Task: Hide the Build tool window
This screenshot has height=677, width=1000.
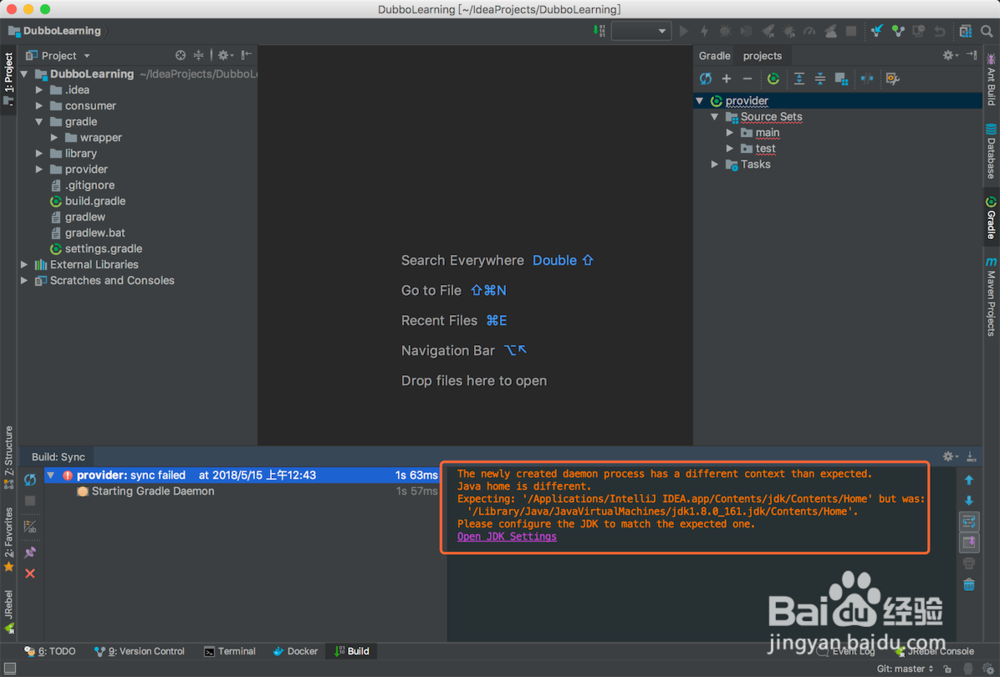Action: point(971,456)
